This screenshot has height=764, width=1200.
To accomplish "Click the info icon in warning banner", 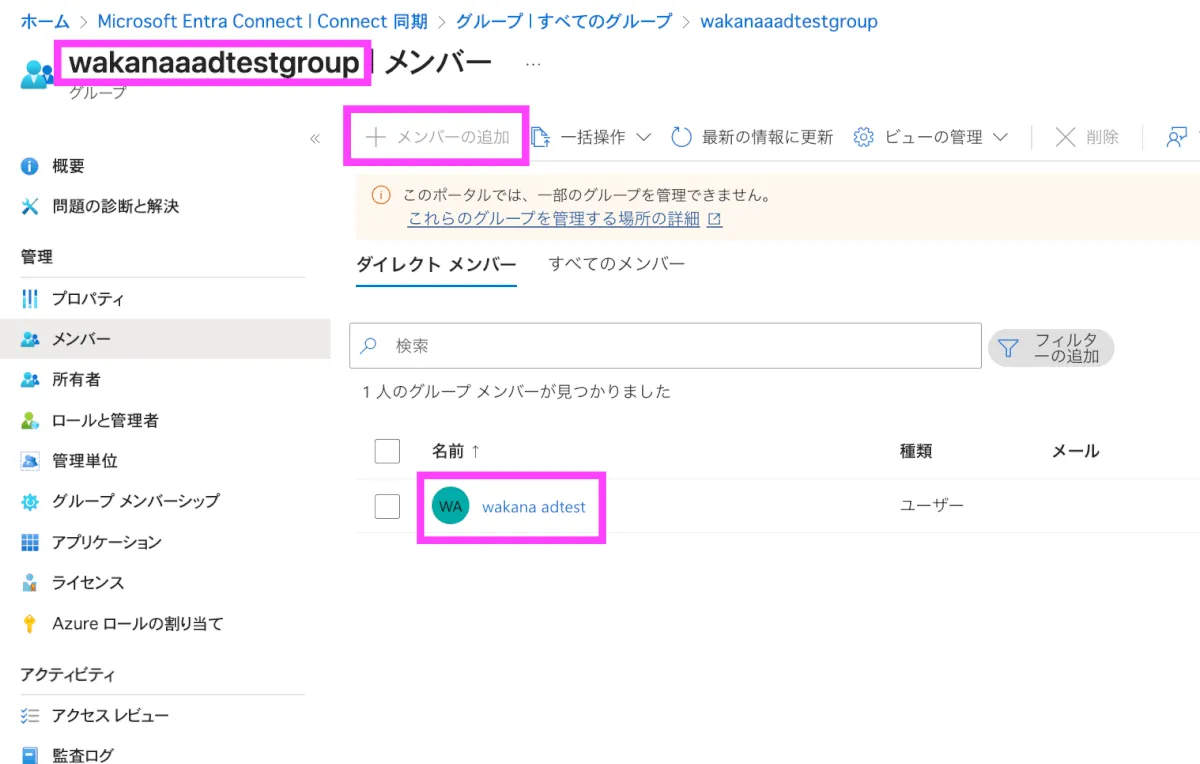I will (x=382, y=196).
